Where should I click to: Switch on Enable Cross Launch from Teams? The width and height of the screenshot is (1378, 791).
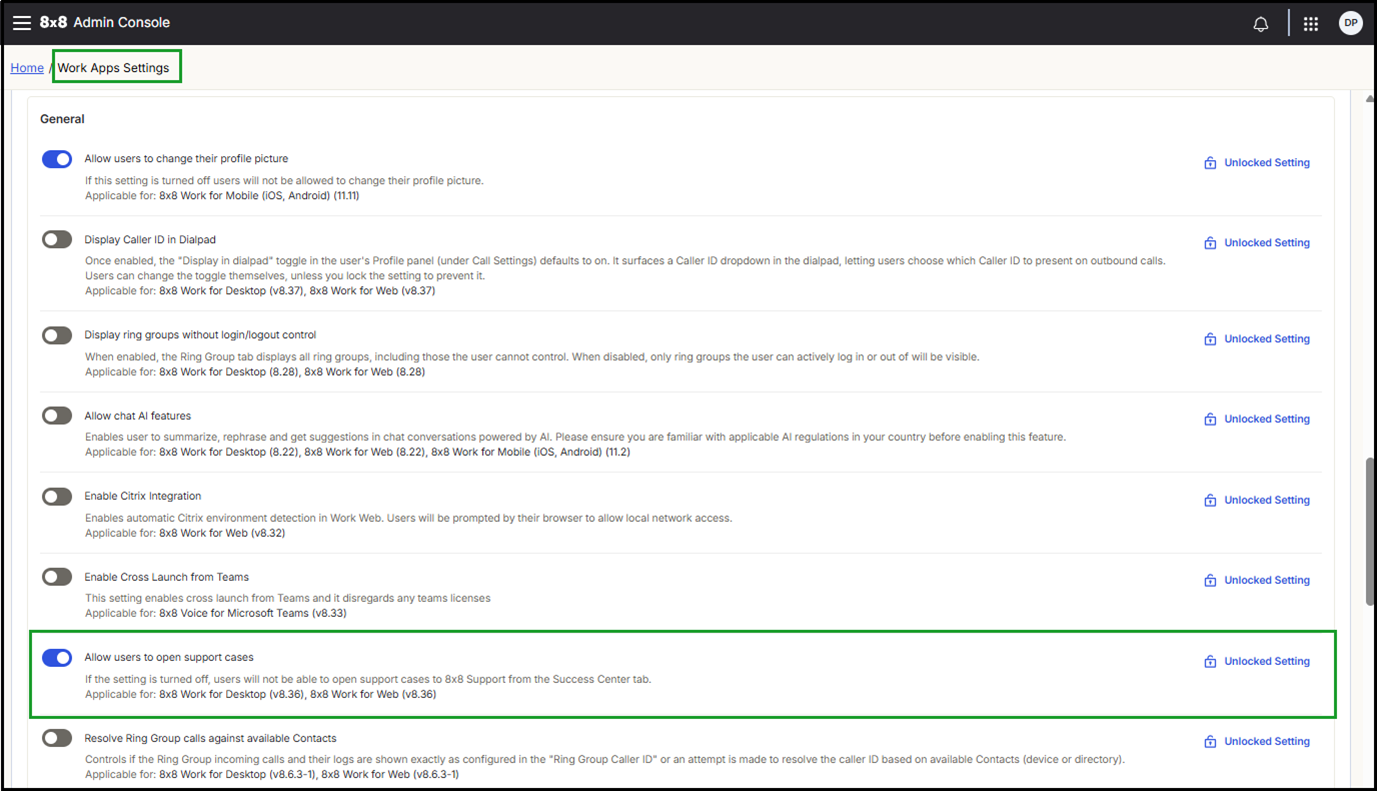57,577
